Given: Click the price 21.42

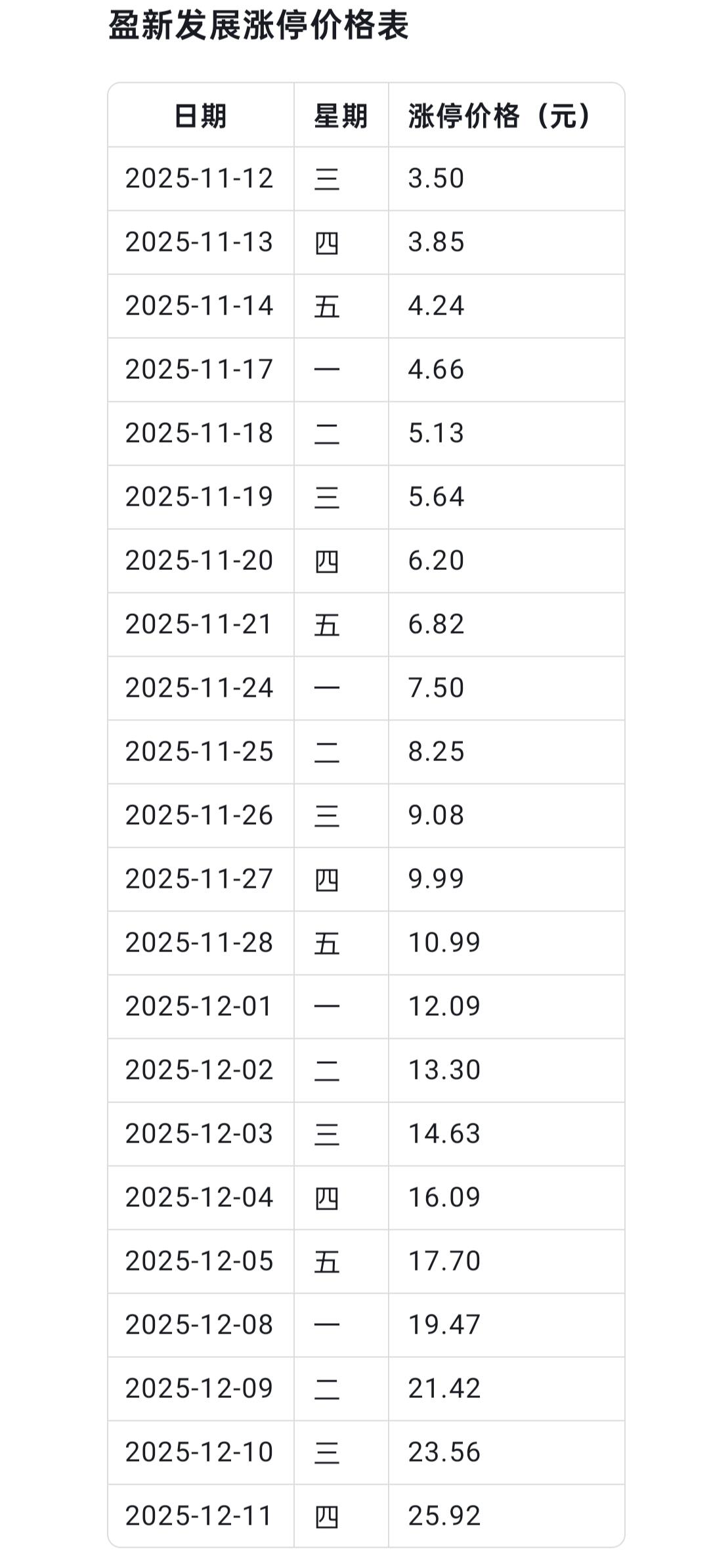Looking at the screenshot, I should [x=444, y=1389].
